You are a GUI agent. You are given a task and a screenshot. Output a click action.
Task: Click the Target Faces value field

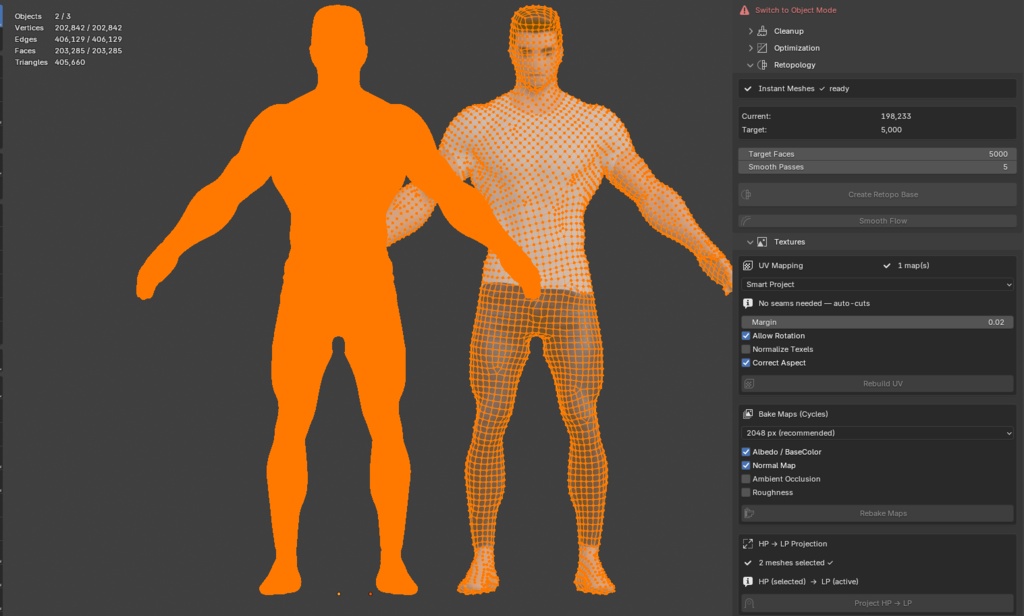click(877, 154)
